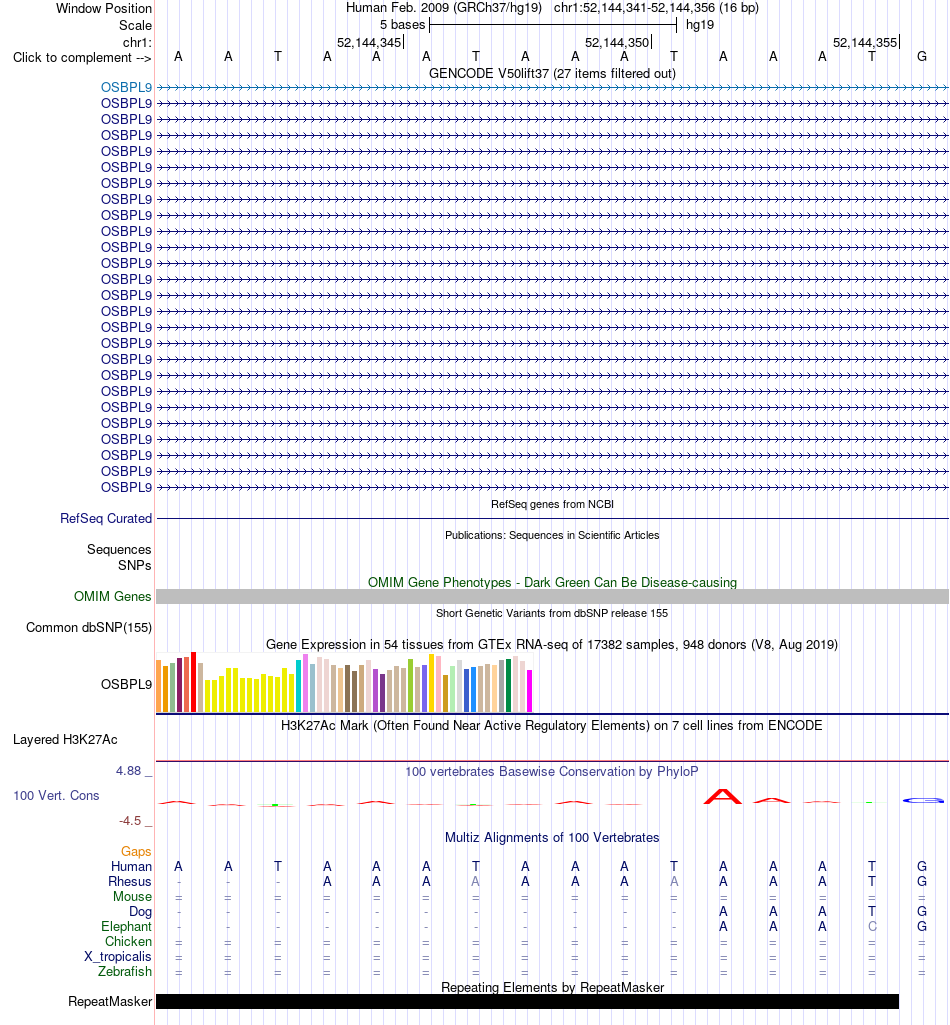The image size is (950, 1025).
Task: Click the -4.5 lower axis value
Action: pyautogui.click(x=129, y=821)
